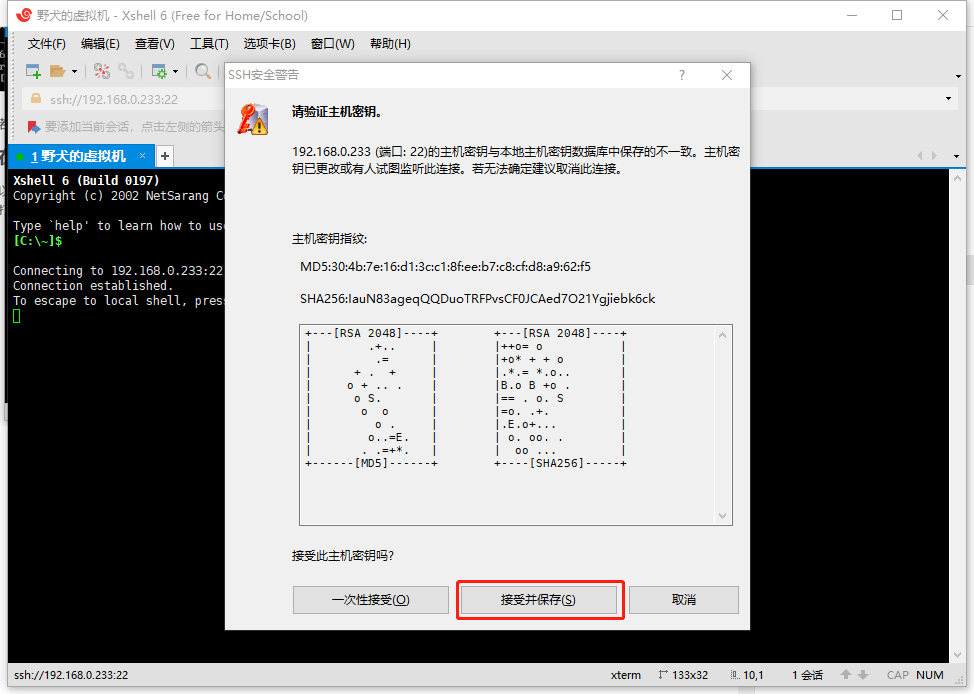The height and width of the screenshot is (694, 974).
Task: Open the 工具(T) menu
Action: coord(209,43)
